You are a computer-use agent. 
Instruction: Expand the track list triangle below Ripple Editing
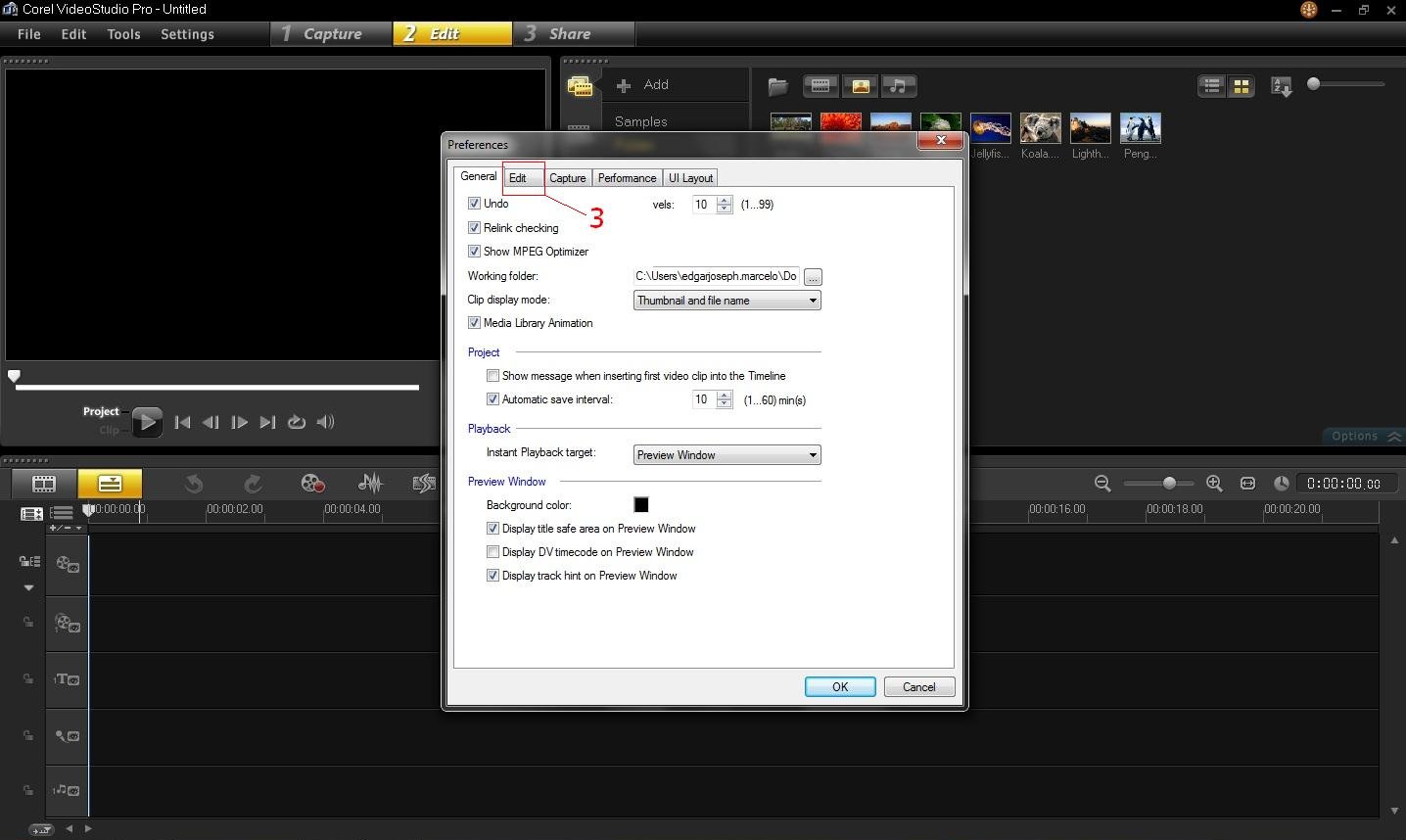pyautogui.click(x=28, y=587)
